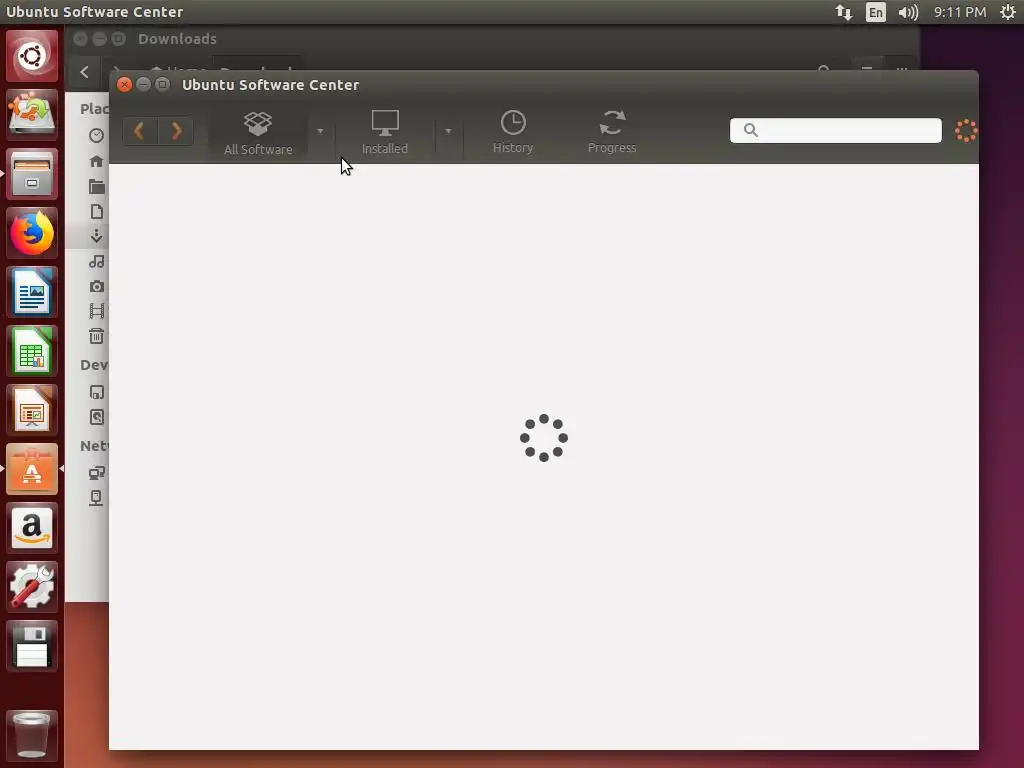Show the Installed software view
The image size is (1024, 768).
point(385,133)
